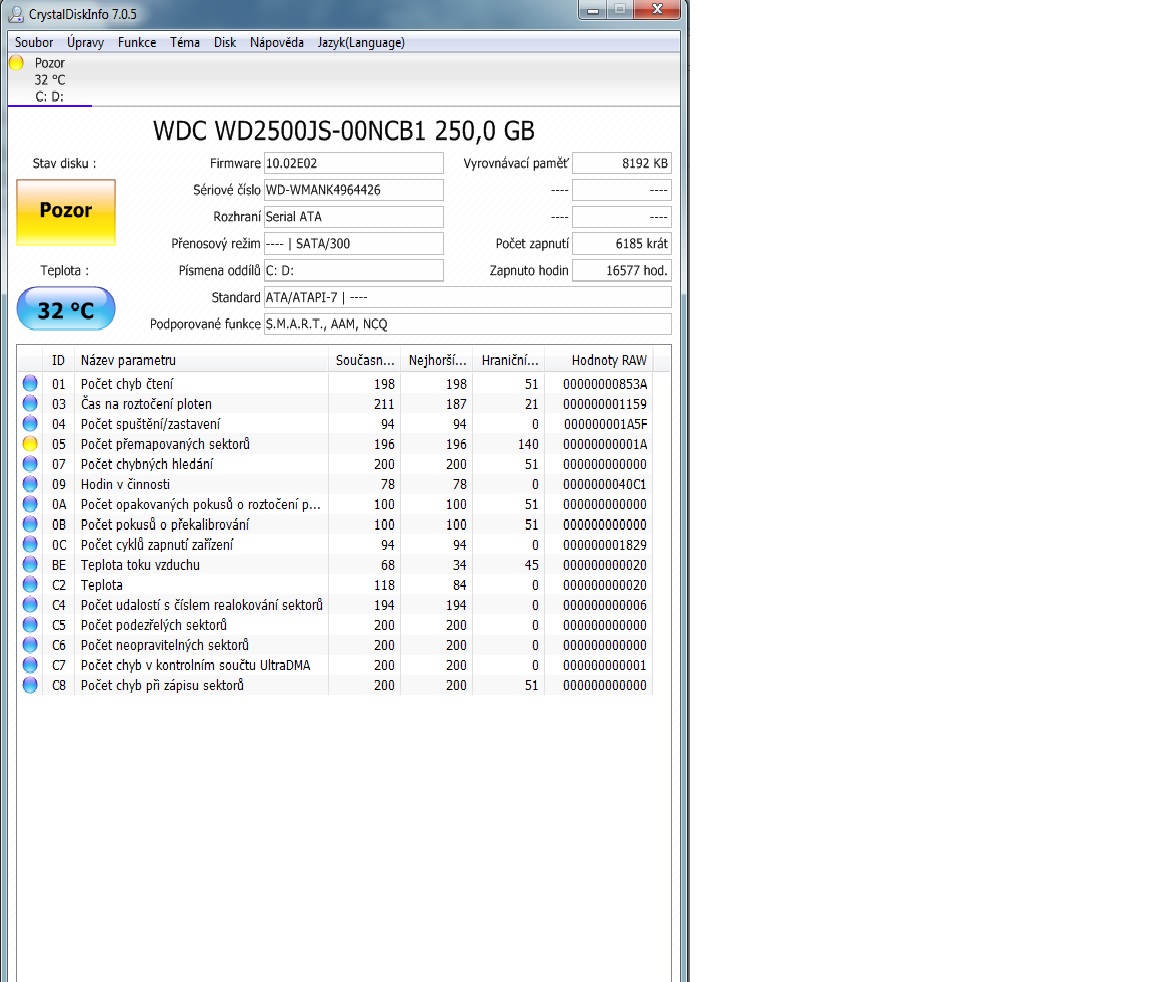Screen dimensions: 1152x982
Task: Click the blue status orb for attribute 0B
Action: point(30,524)
